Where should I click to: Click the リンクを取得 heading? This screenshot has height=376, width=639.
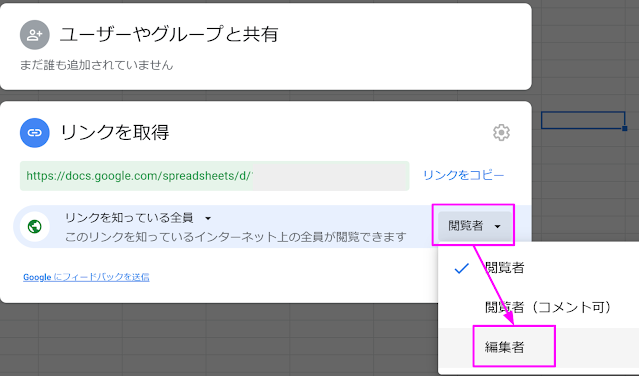pos(115,132)
